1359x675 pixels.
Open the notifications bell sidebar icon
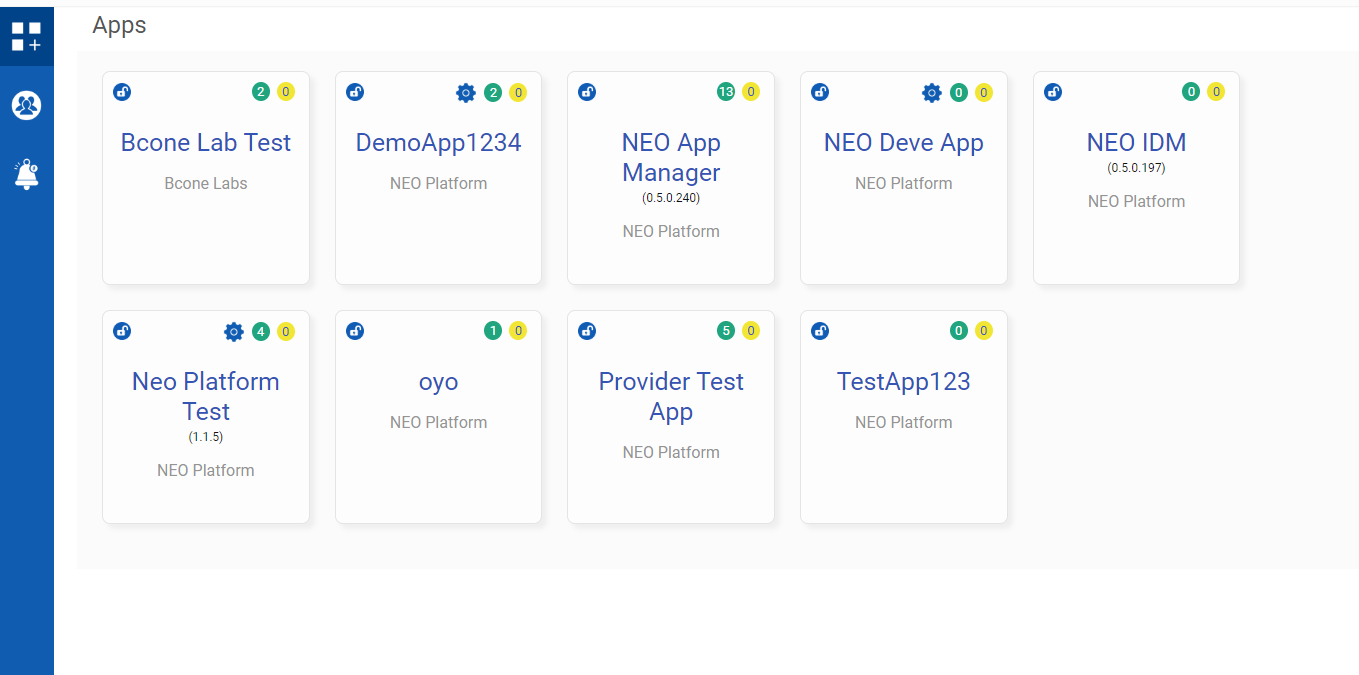pos(26,174)
